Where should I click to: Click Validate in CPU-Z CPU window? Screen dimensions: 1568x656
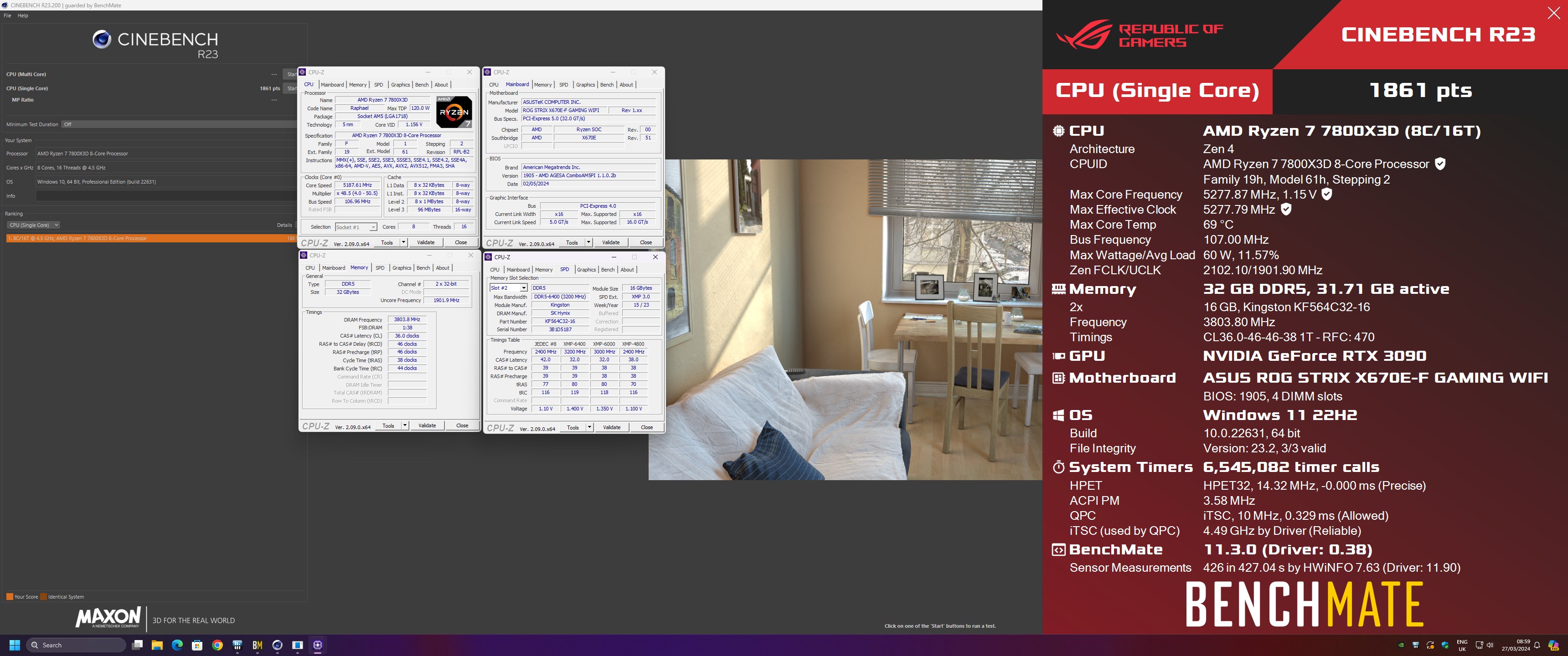[425, 242]
